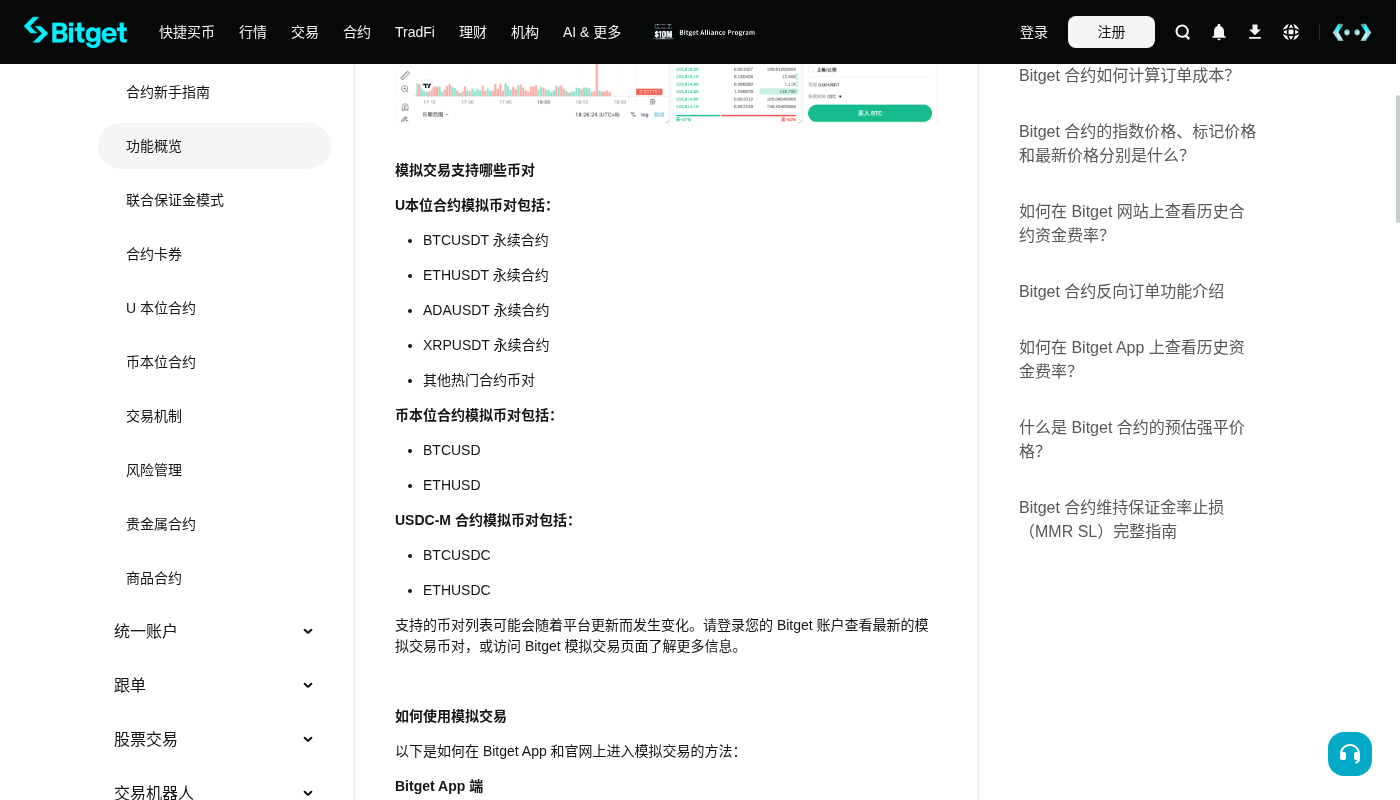Open article about 指数价格、标记价格和最新价格
The width and height of the screenshot is (1400, 800).
[x=1137, y=143]
